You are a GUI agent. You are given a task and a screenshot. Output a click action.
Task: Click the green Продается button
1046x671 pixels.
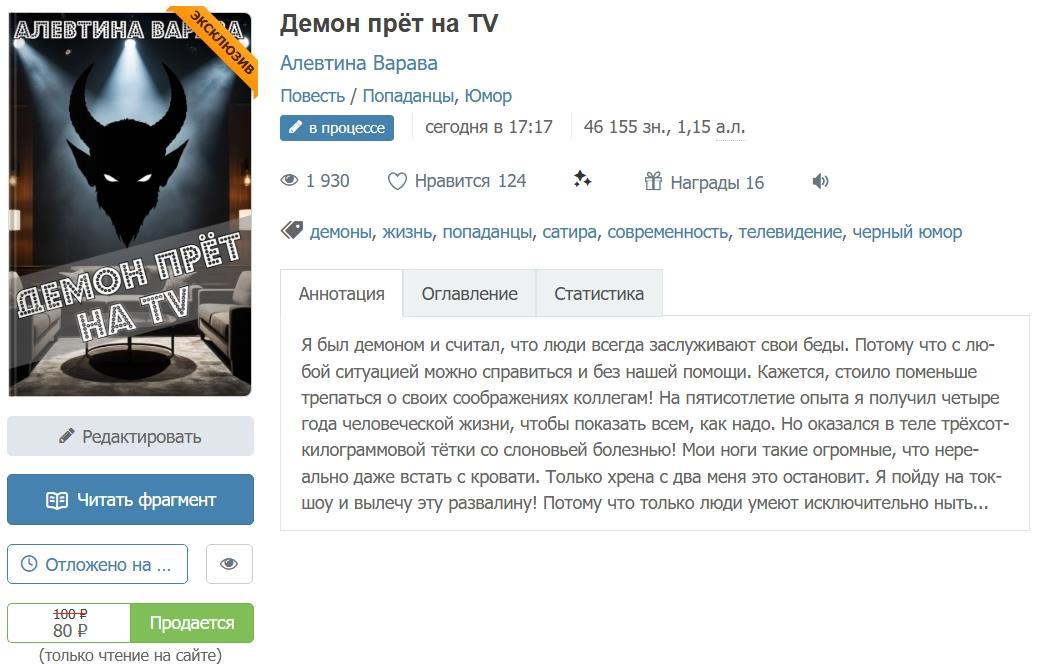click(192, 623)
